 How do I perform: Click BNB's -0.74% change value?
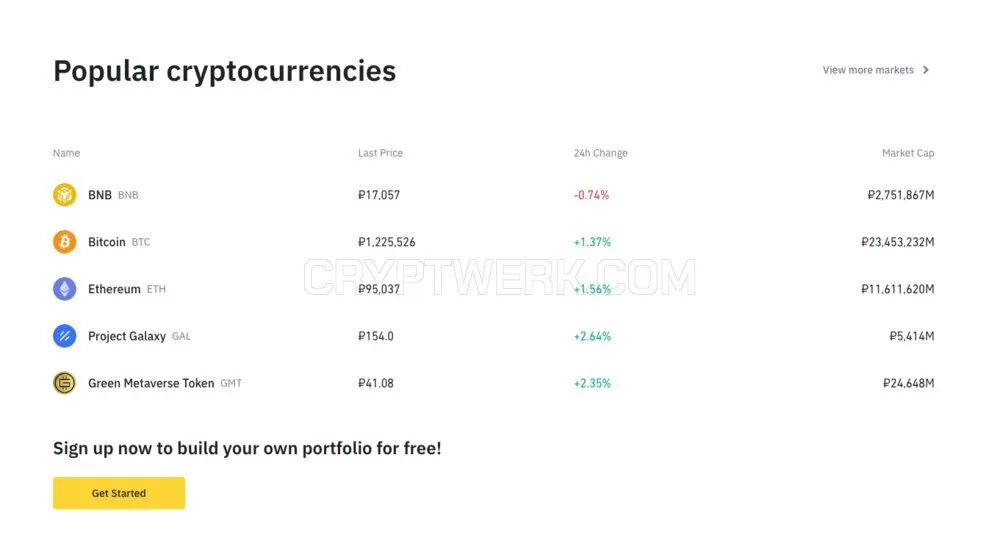coord(591,195)
